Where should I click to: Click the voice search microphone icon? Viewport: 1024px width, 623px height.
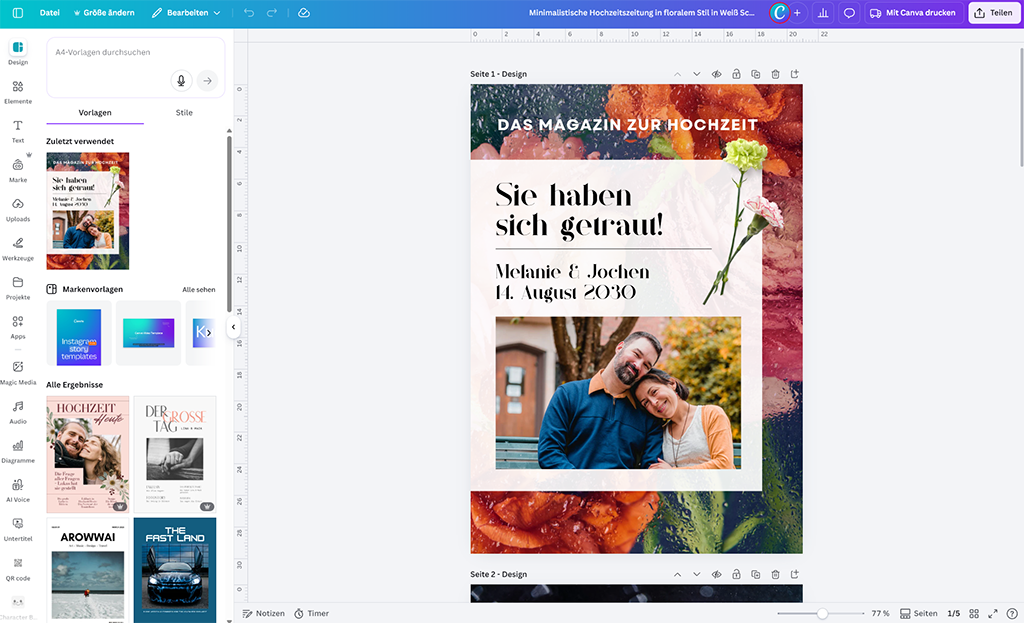182,81
